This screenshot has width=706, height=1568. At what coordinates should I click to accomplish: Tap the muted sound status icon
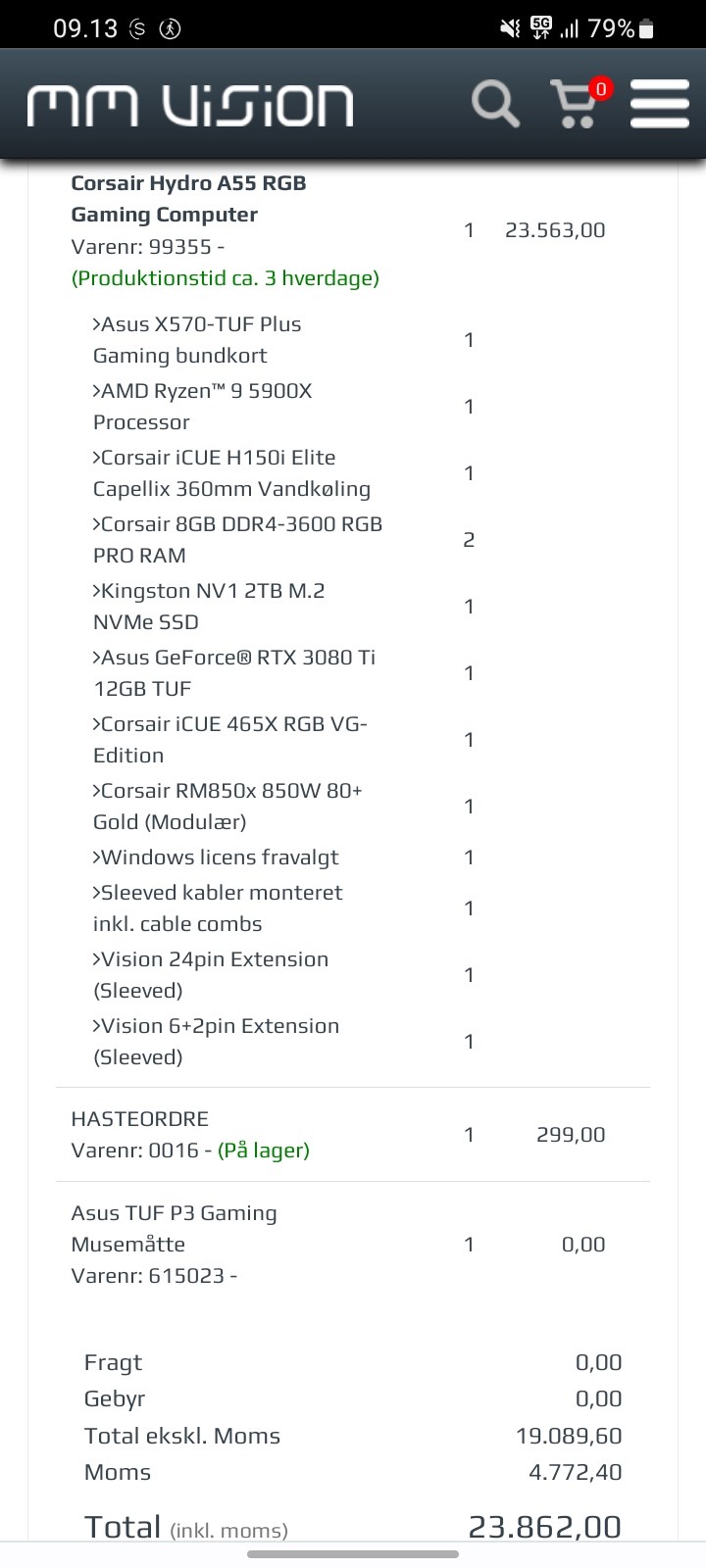510,28
